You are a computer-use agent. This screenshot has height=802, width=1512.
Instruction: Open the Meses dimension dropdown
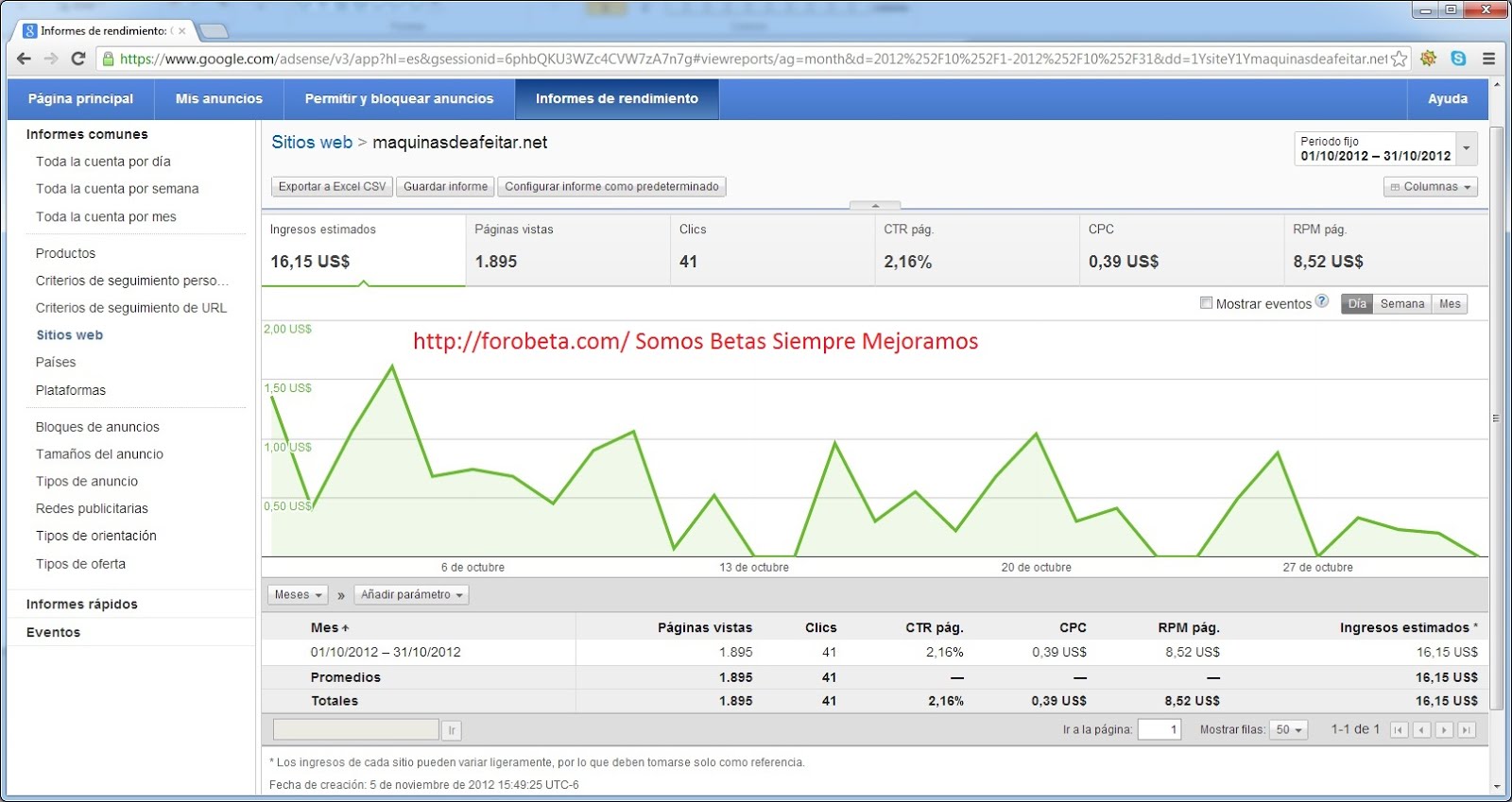[x=298, y=595]
